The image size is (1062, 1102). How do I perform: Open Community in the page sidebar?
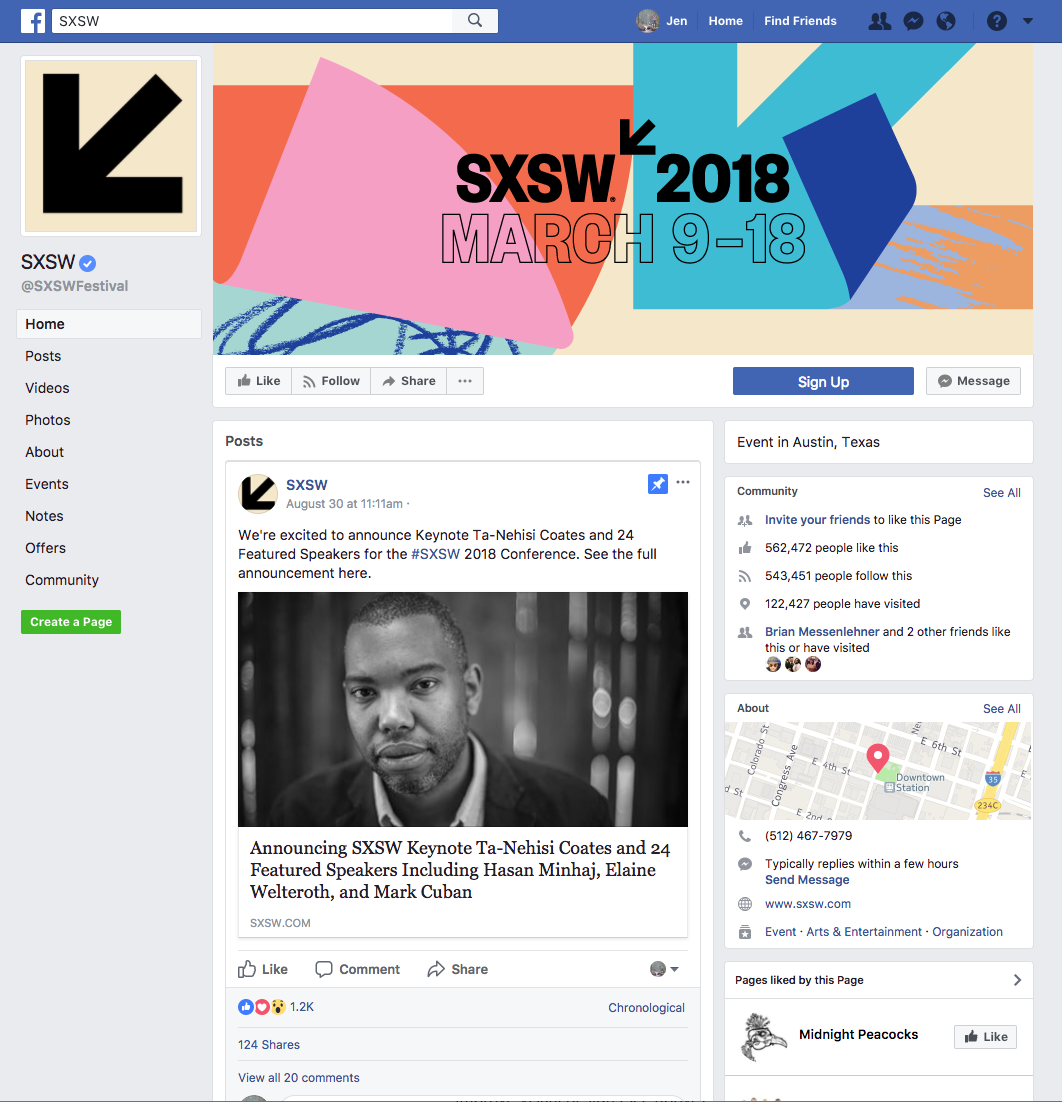click(62, 580)
